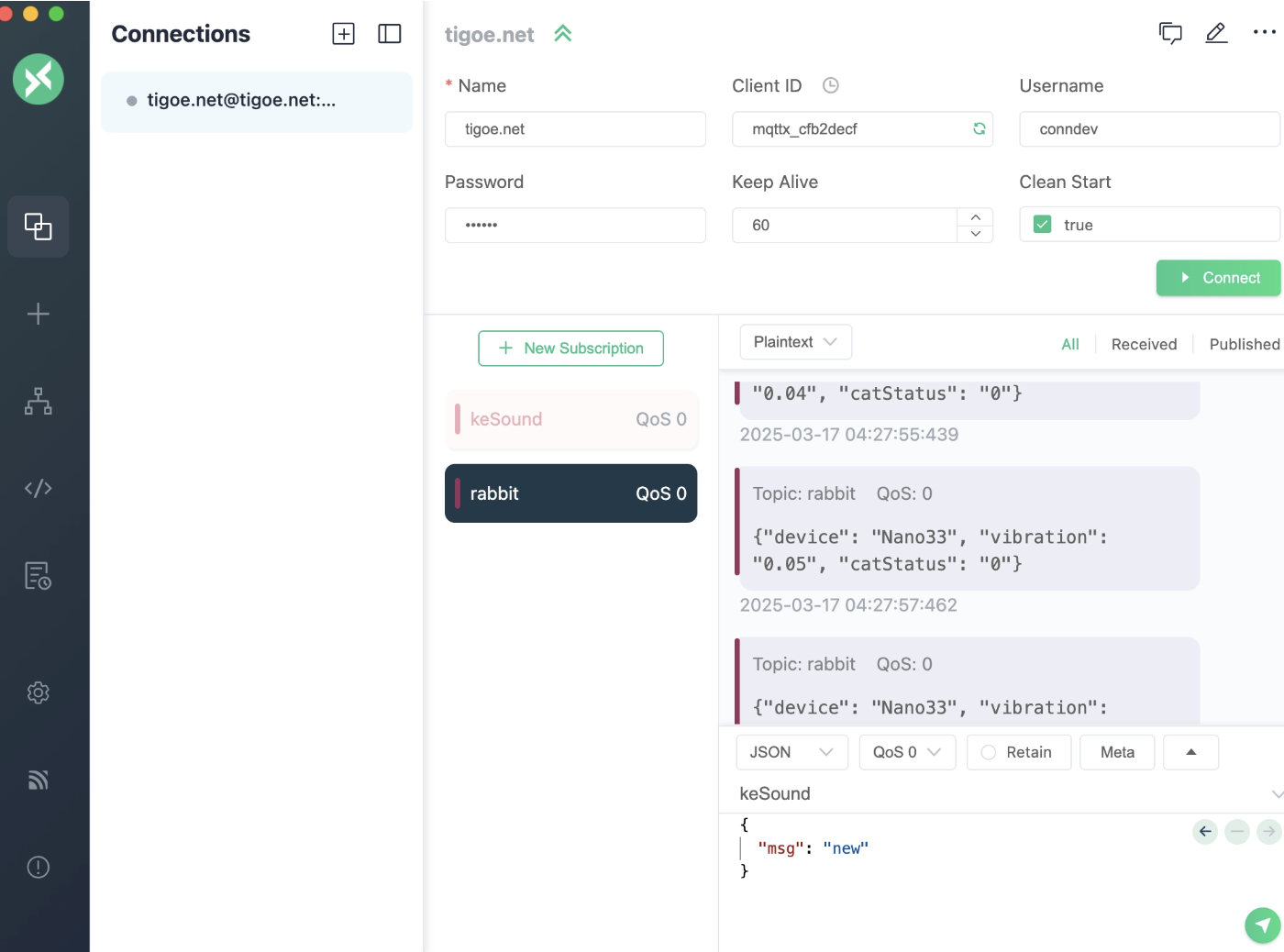Screen dimensions: 1284x952
Task: Send the message with paper plane button
Action: (1263, 924)
